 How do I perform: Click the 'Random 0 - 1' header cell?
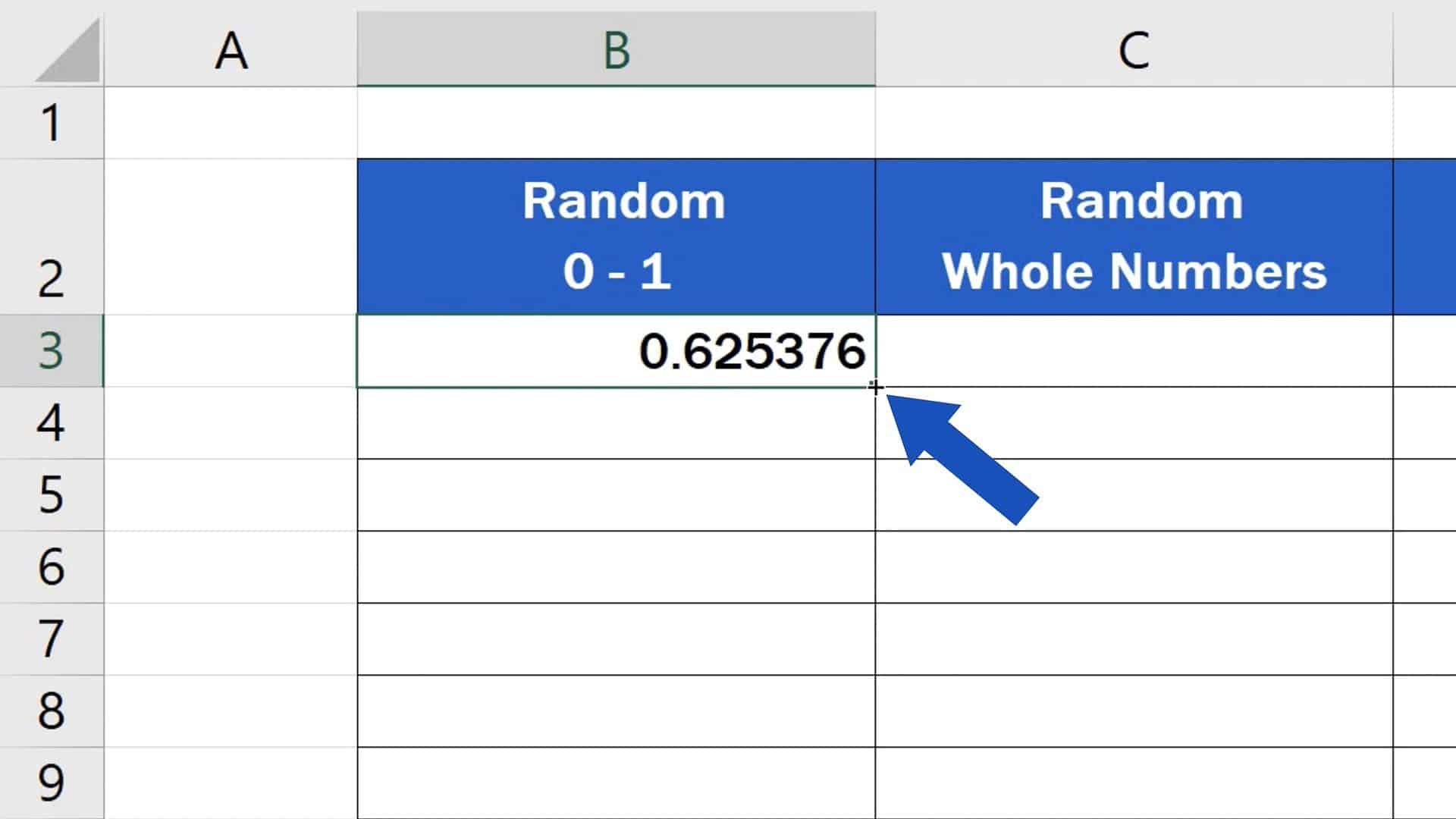(x=616, y=235)
